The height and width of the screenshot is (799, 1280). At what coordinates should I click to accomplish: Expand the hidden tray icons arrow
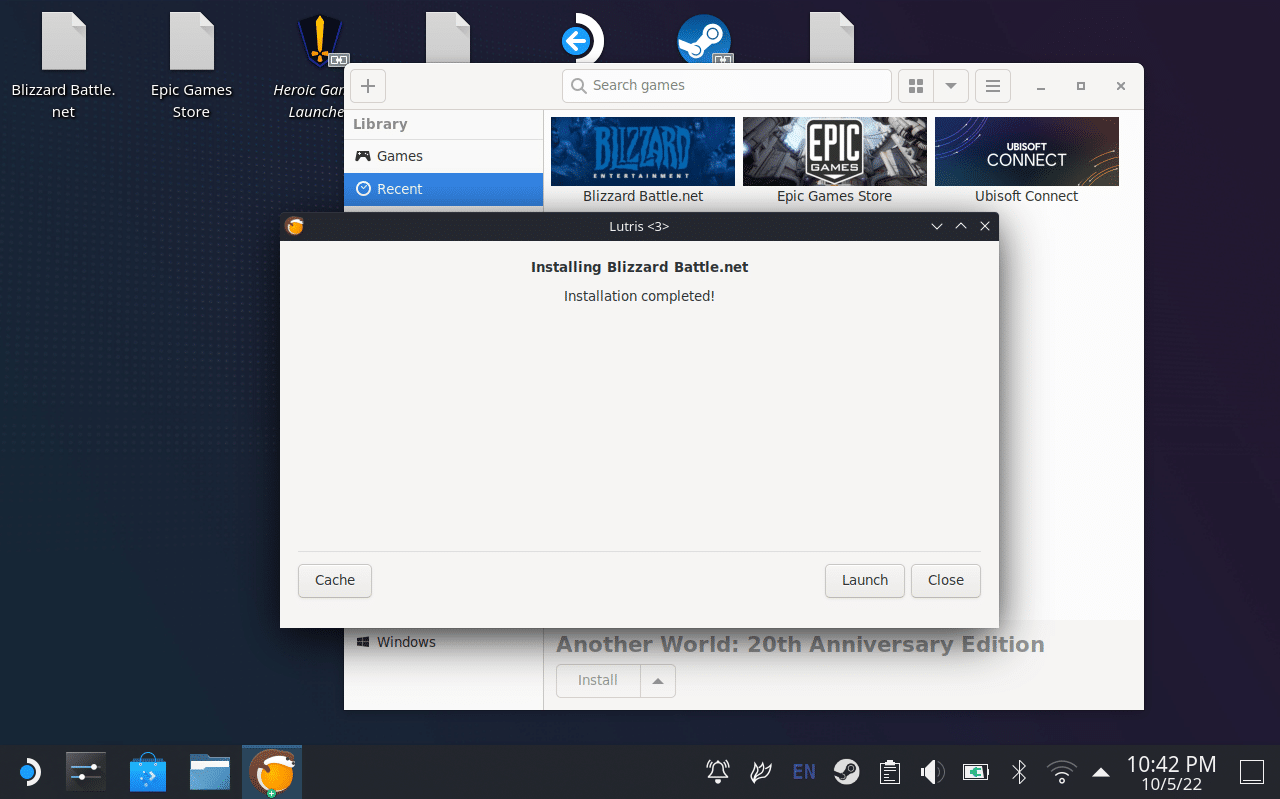point(1101,772)
